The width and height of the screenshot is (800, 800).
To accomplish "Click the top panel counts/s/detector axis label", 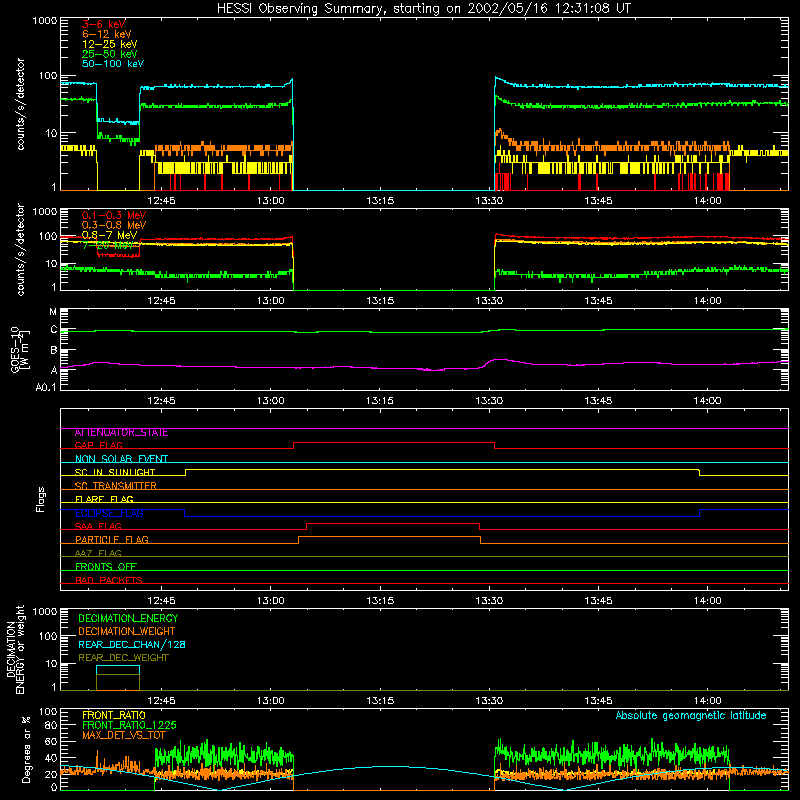I will [20, 104].
